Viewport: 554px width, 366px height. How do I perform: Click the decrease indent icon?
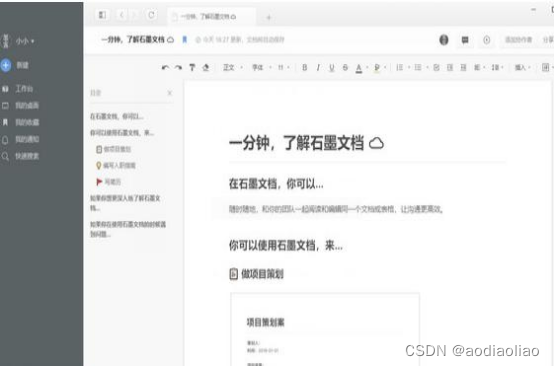coord(450,67)
